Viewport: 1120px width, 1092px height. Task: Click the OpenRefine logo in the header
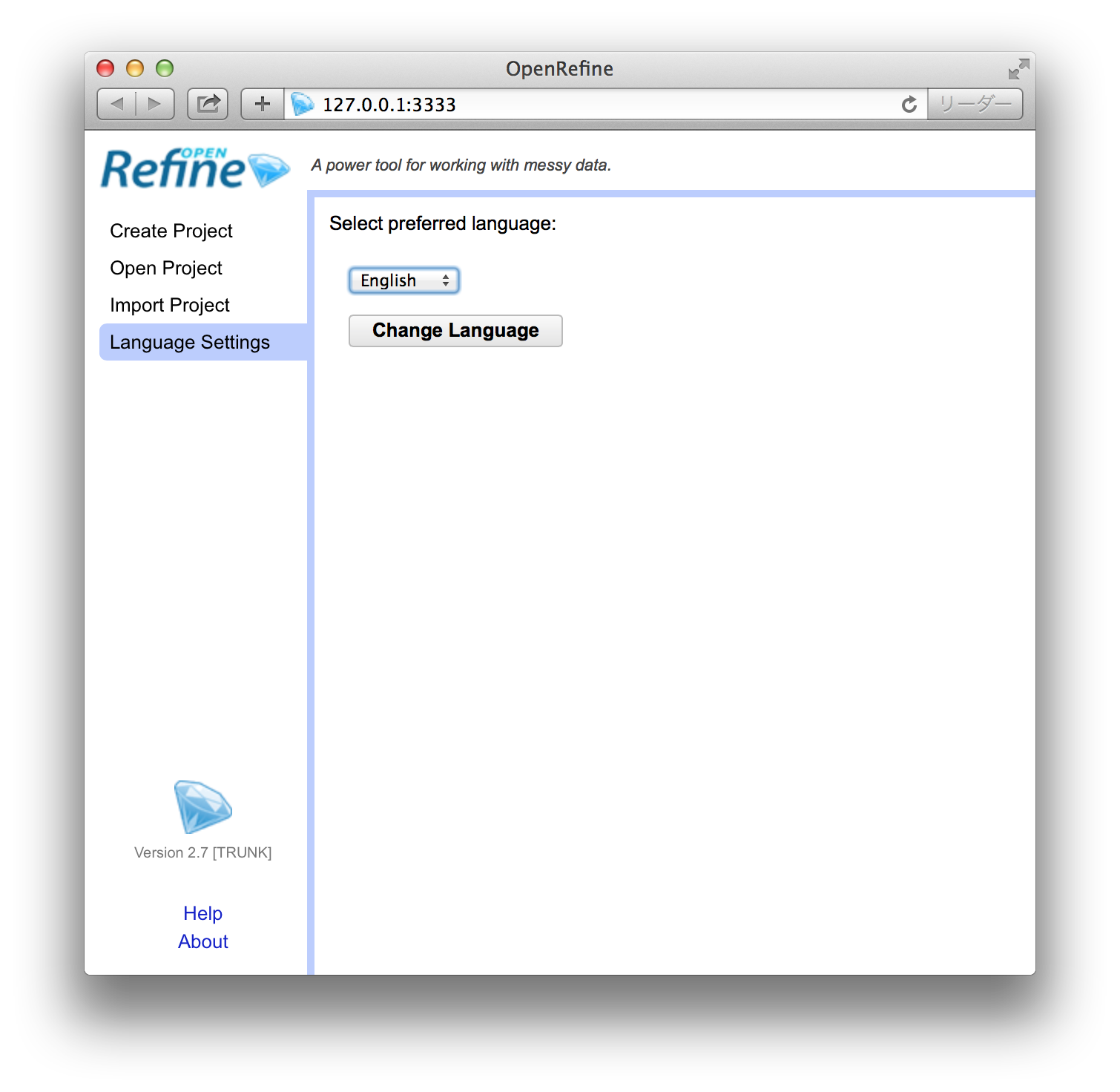pyautogui.click(x=195, y=168)
